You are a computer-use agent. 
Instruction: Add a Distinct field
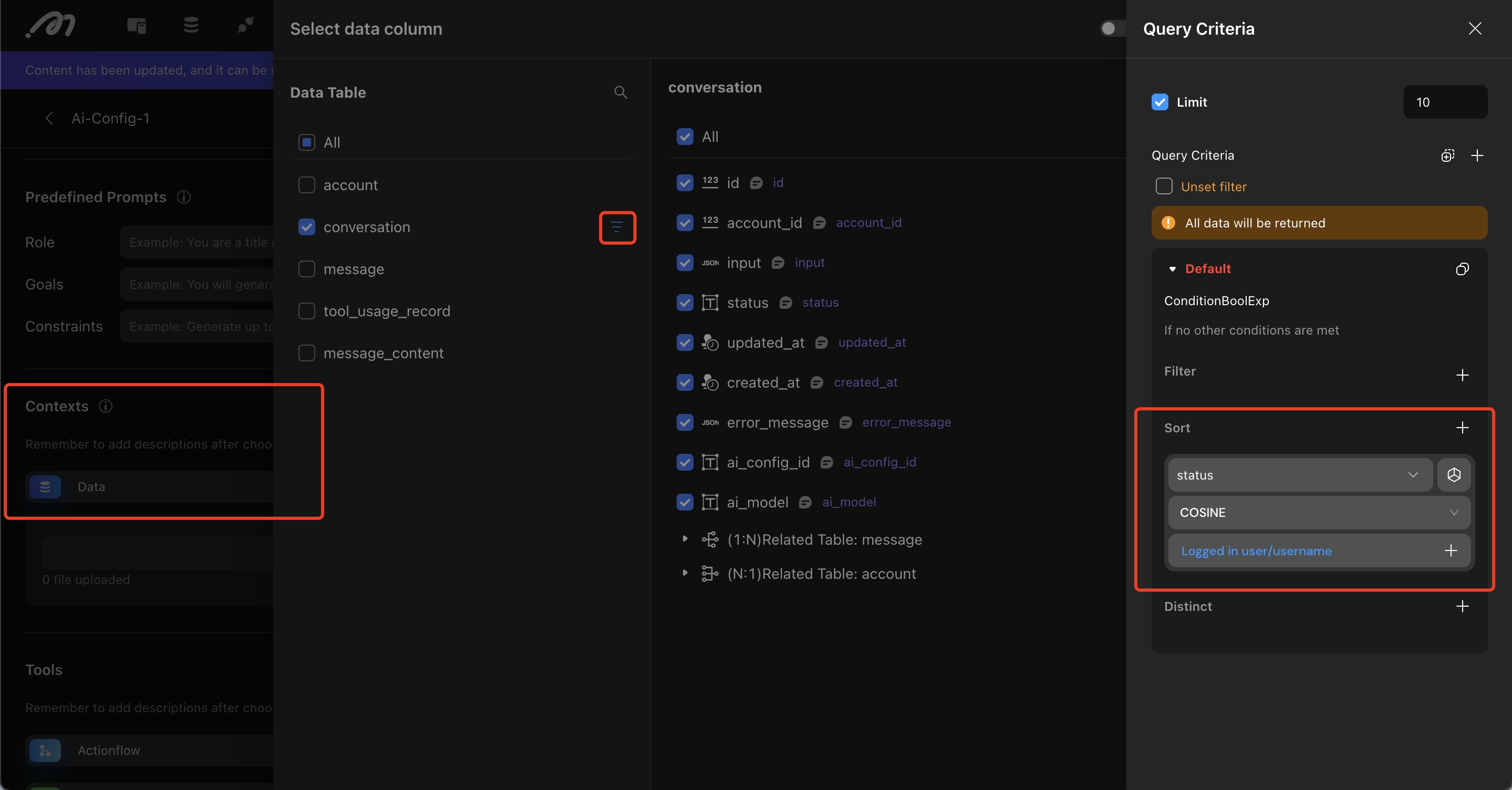click(x=1462, y=606)
